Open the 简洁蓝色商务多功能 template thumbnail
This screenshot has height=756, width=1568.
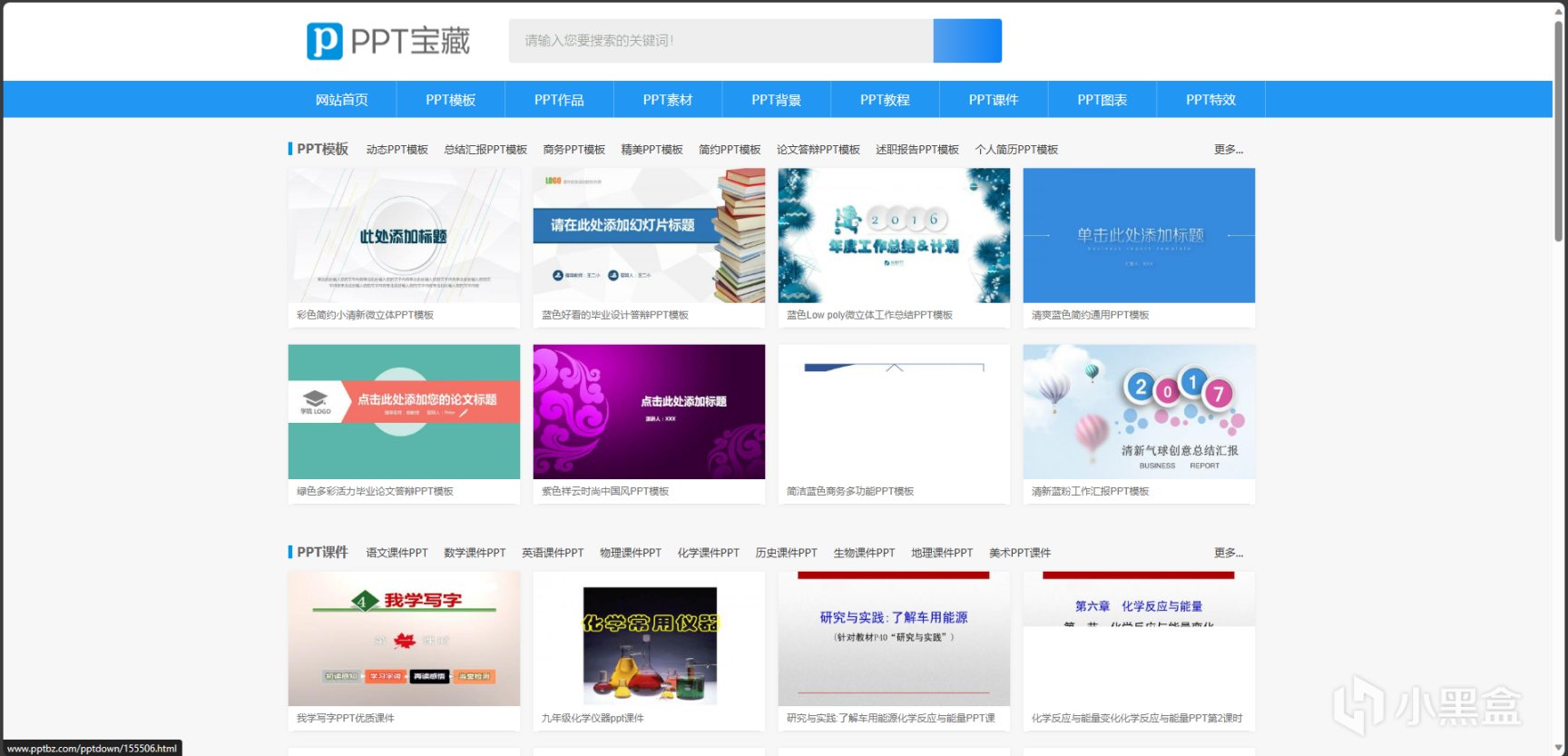pyautogui.click(x=894, y=411)
